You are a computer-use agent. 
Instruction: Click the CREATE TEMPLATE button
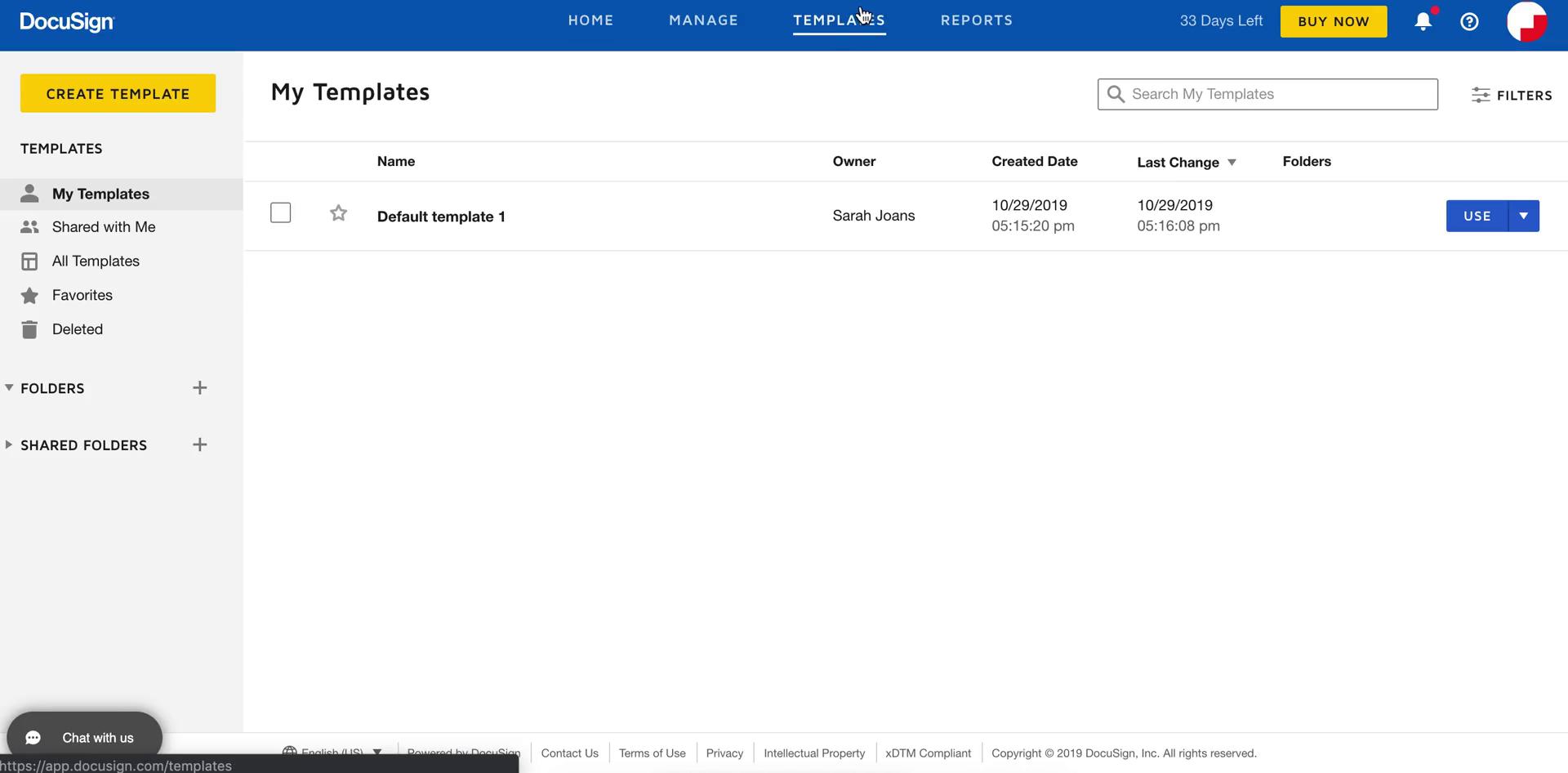[117, 93]
